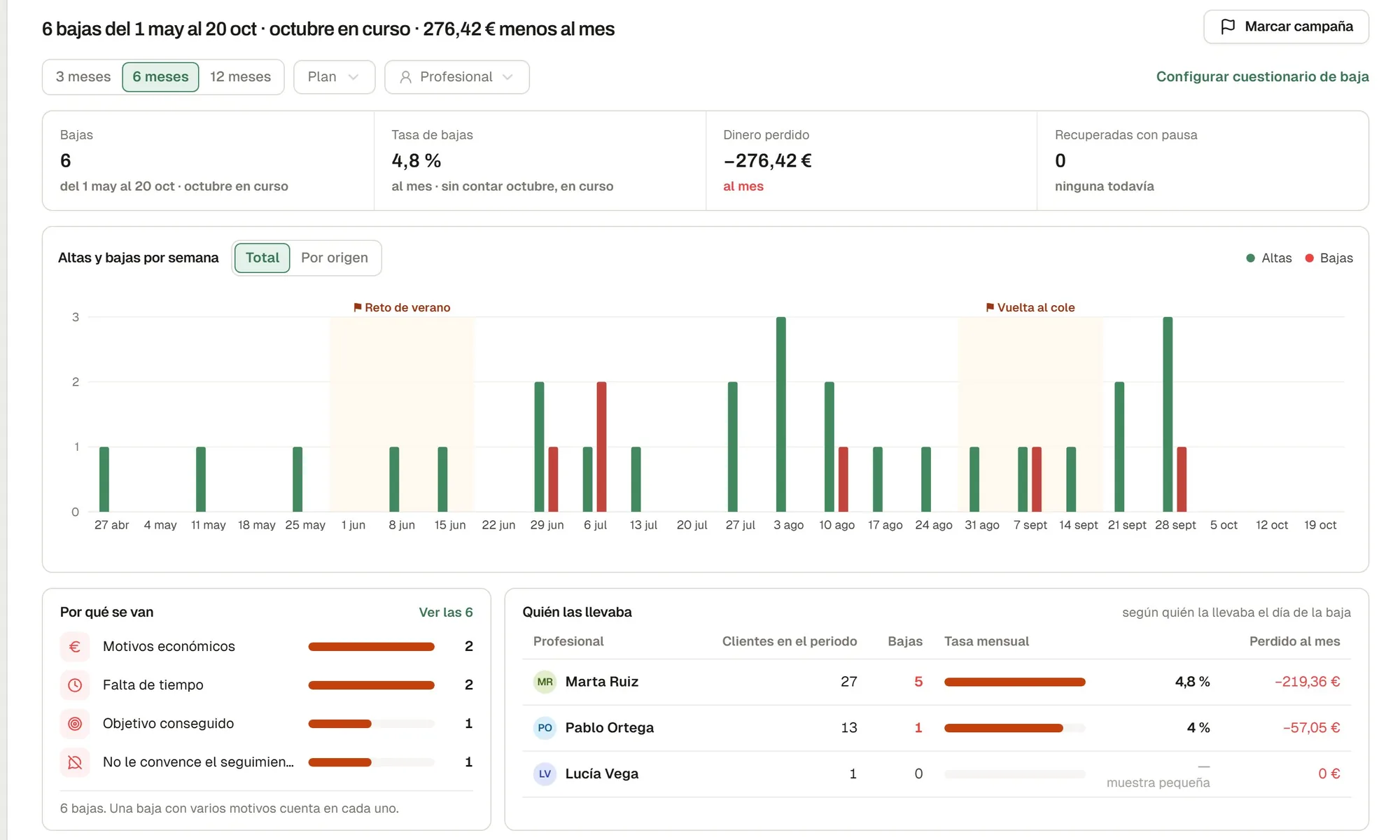This screenshot has width=1400, height=840.
Task: Select the 3 meses period
Action: coord(83,77)
